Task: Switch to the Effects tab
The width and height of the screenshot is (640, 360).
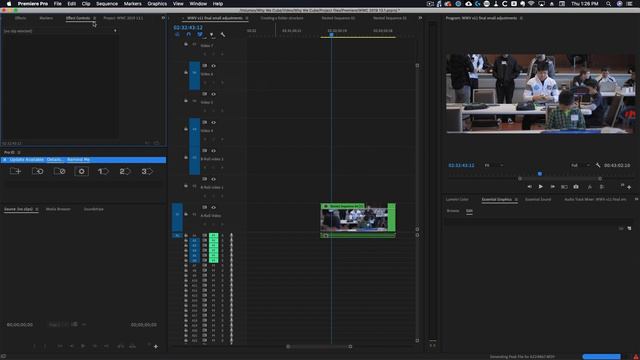Action: (20, 18)
